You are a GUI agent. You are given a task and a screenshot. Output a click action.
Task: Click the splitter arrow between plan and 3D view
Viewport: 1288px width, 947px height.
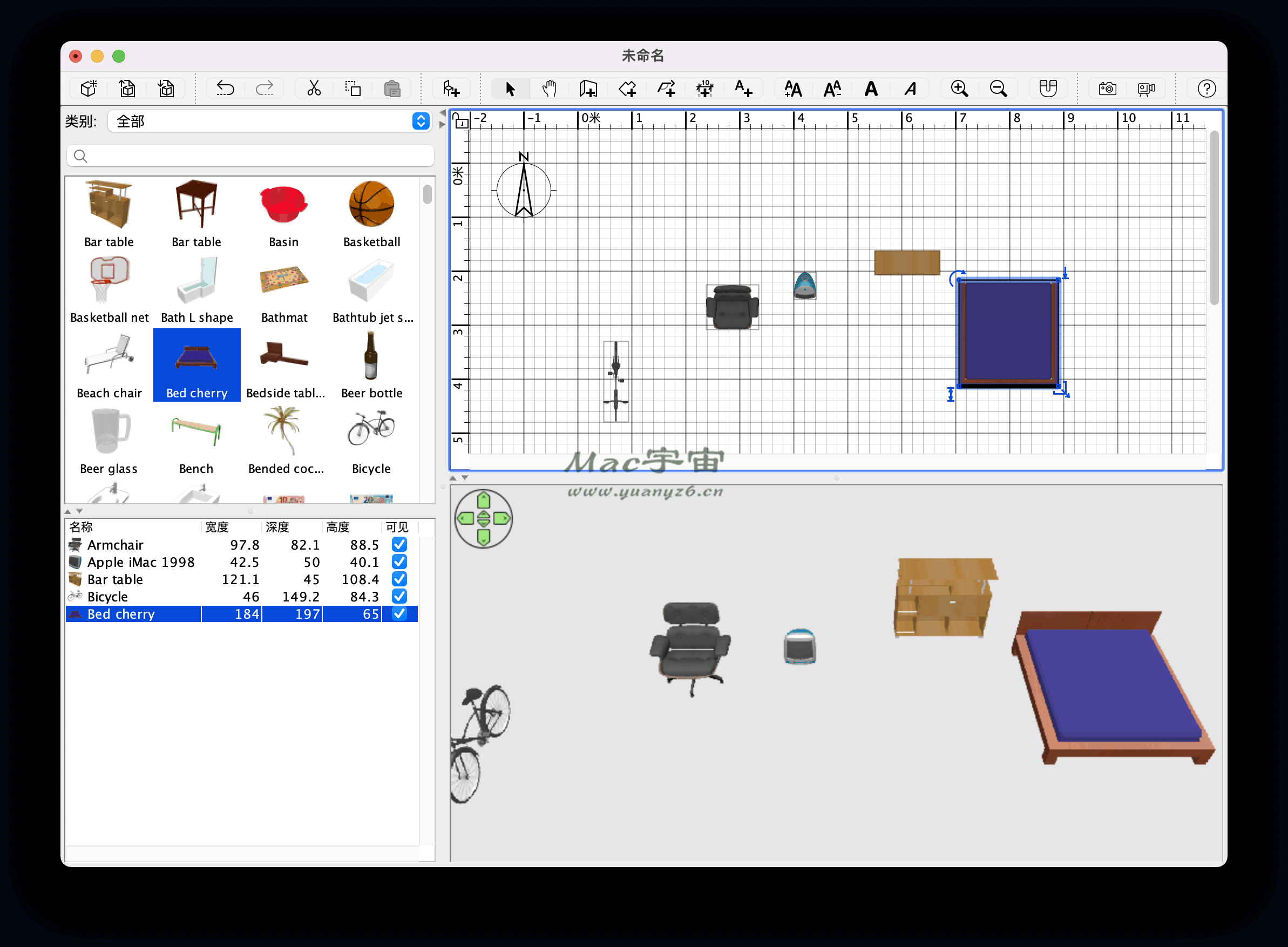click(x=453, y=477)
